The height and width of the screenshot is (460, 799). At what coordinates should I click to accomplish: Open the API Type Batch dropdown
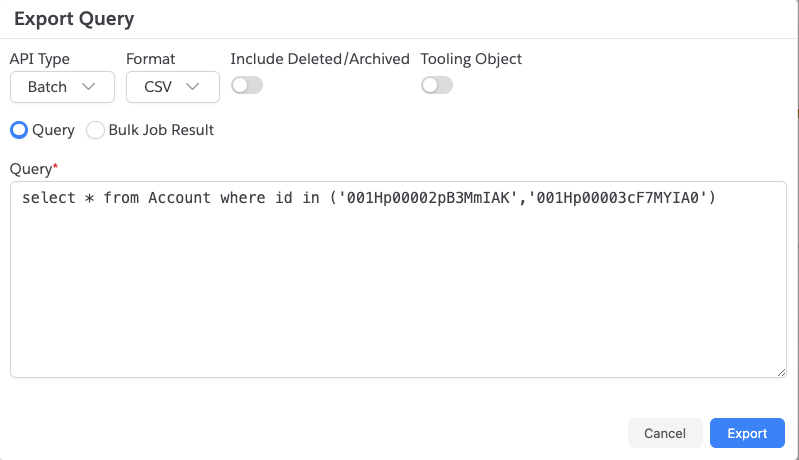62,87
